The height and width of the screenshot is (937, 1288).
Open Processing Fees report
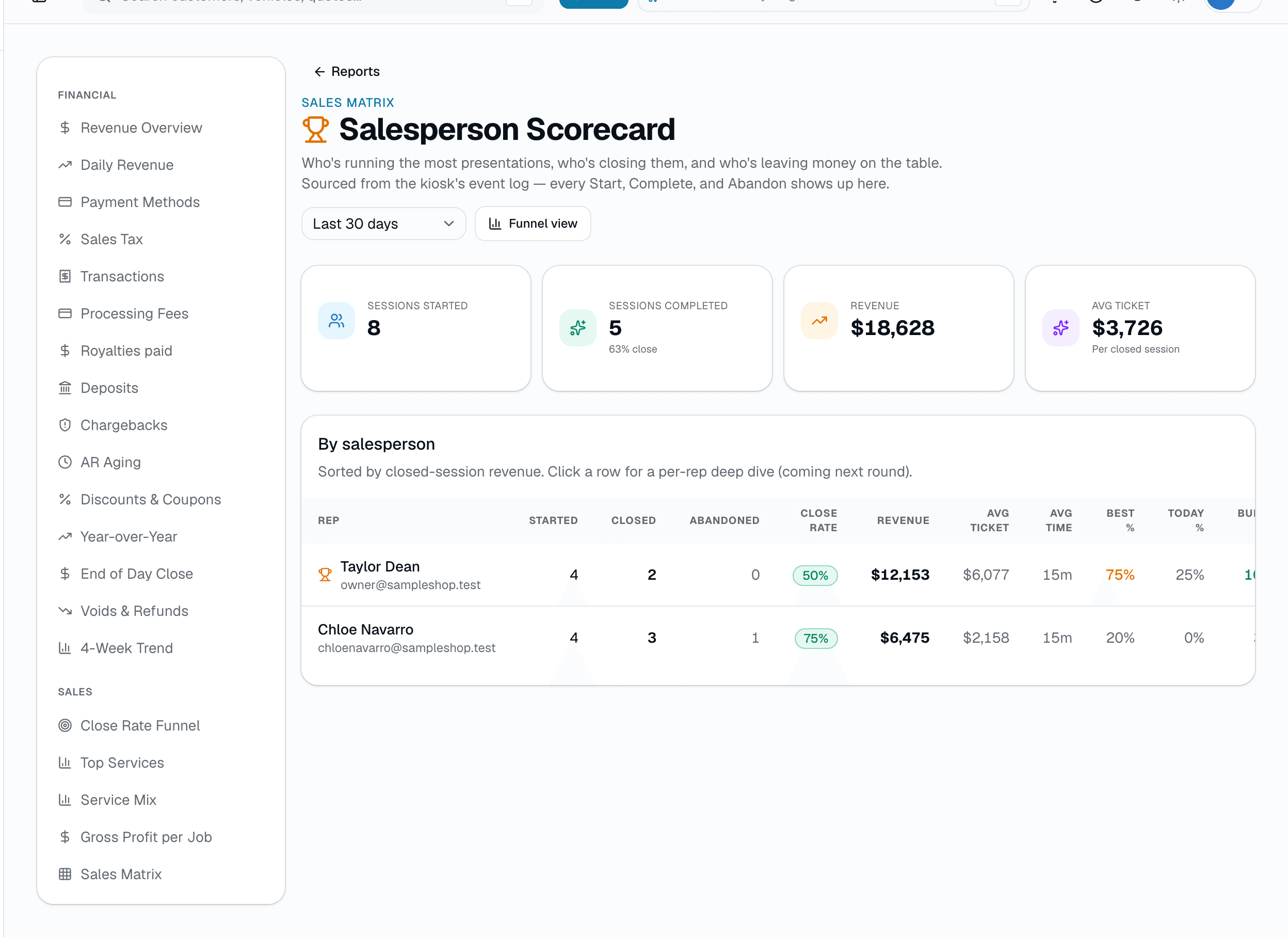[x=134, y=314]
